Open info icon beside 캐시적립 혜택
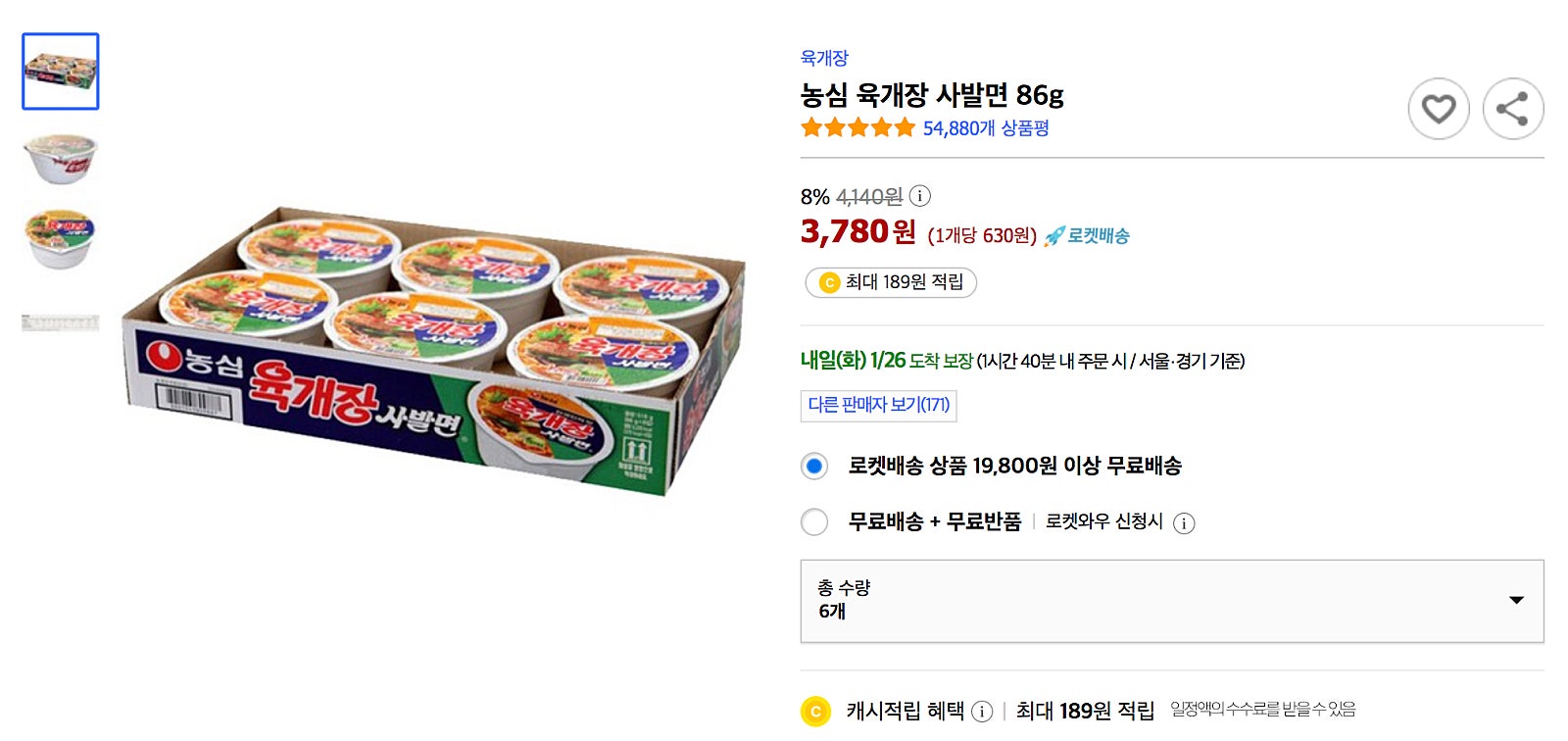This screenshot has width=1568, height=741. (x=982, y=712)
